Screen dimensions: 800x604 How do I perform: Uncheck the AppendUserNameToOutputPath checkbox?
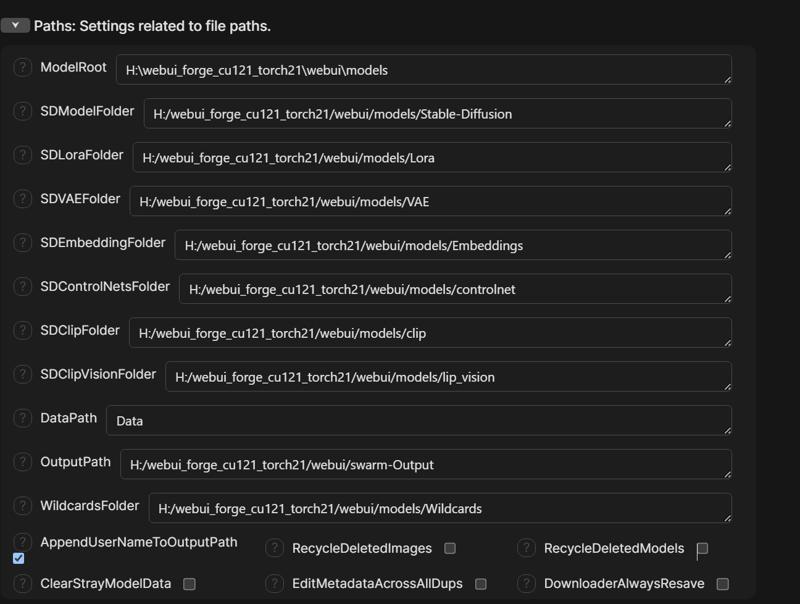tap(18, 559)
